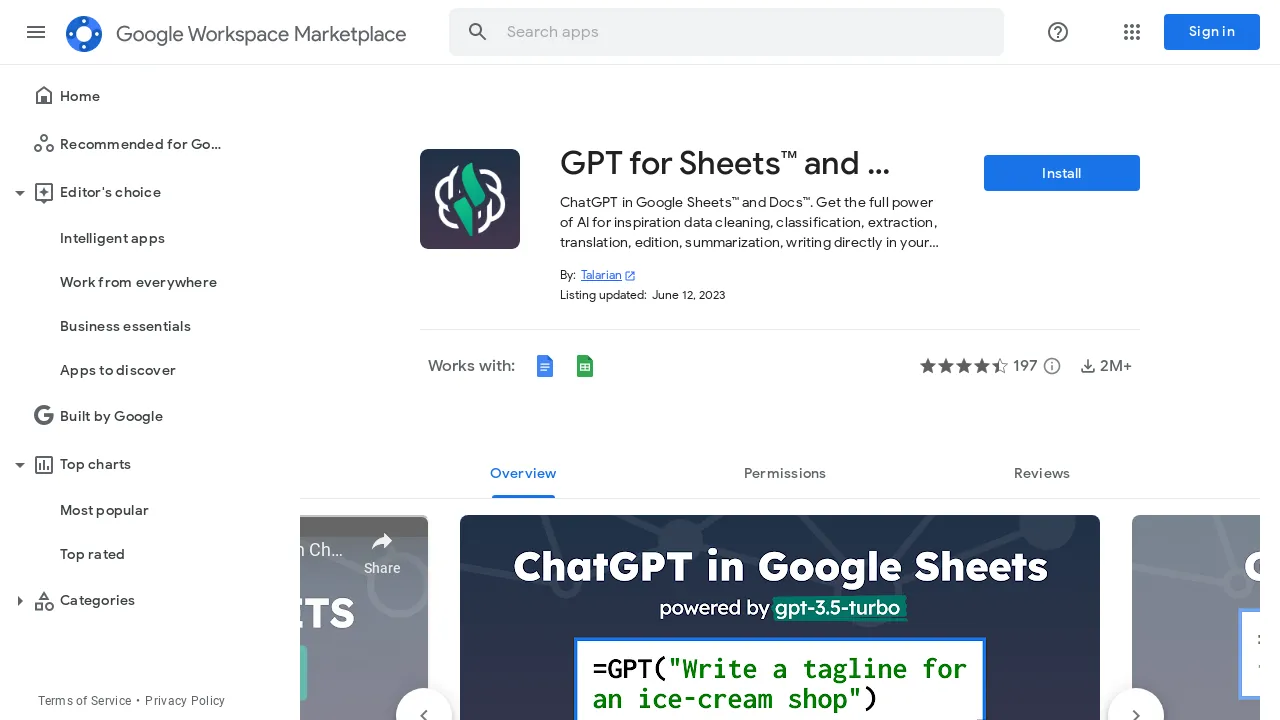Open the Google apps launcher grid
Screen dimensions: 1280x720
pos(1132,32)
